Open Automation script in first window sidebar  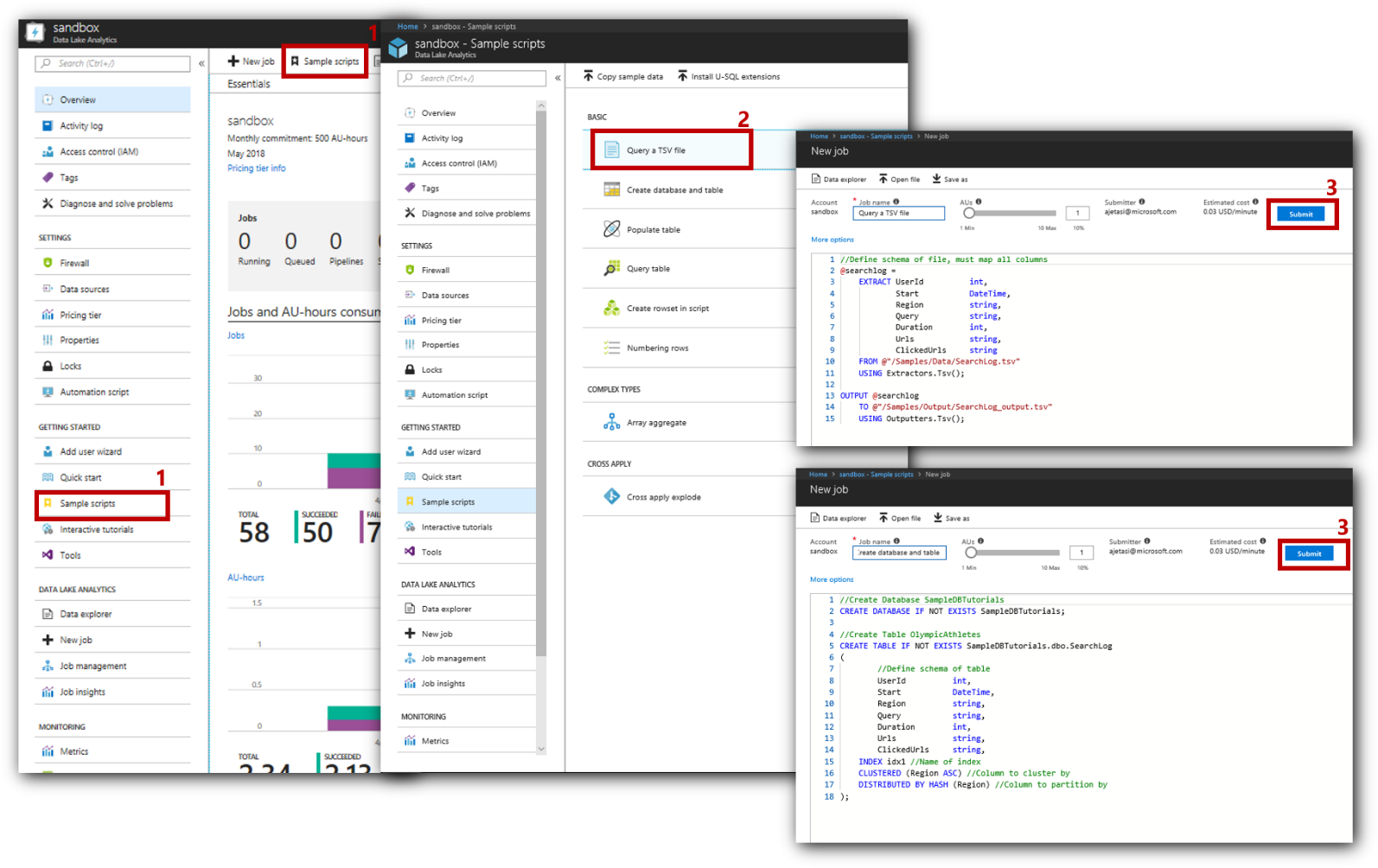click(x=112, y=393)
